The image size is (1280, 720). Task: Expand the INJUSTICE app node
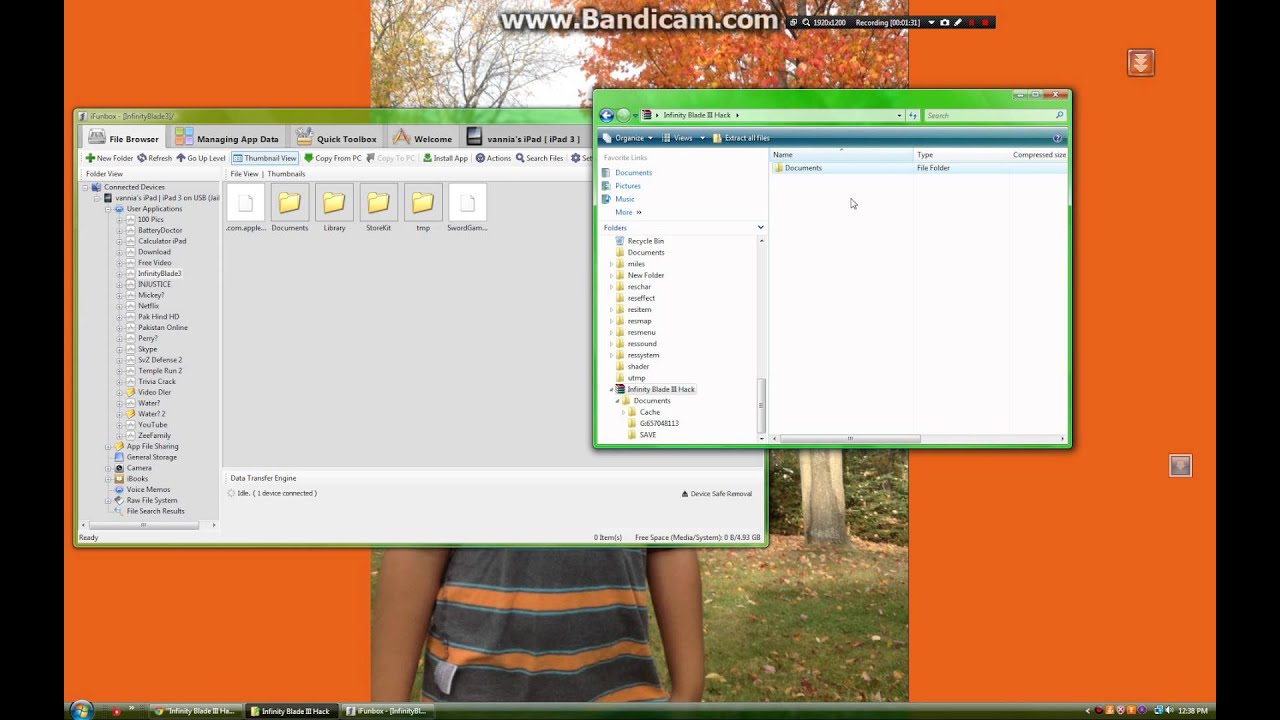120,284
